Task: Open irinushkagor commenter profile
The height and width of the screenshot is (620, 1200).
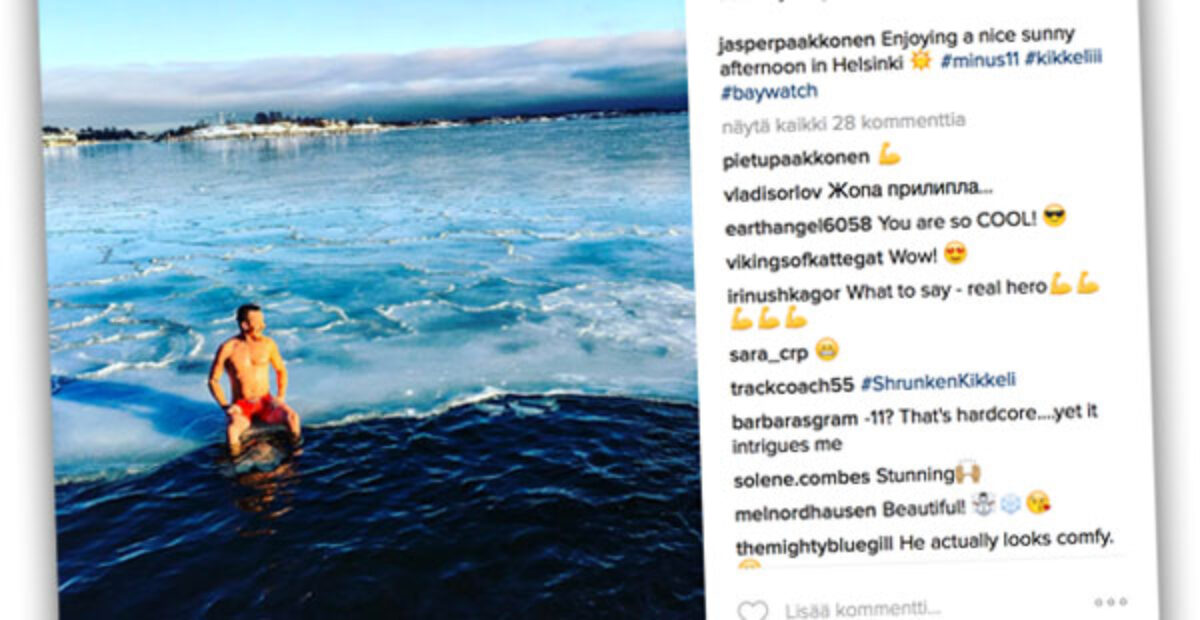Action: click(785, 294)
